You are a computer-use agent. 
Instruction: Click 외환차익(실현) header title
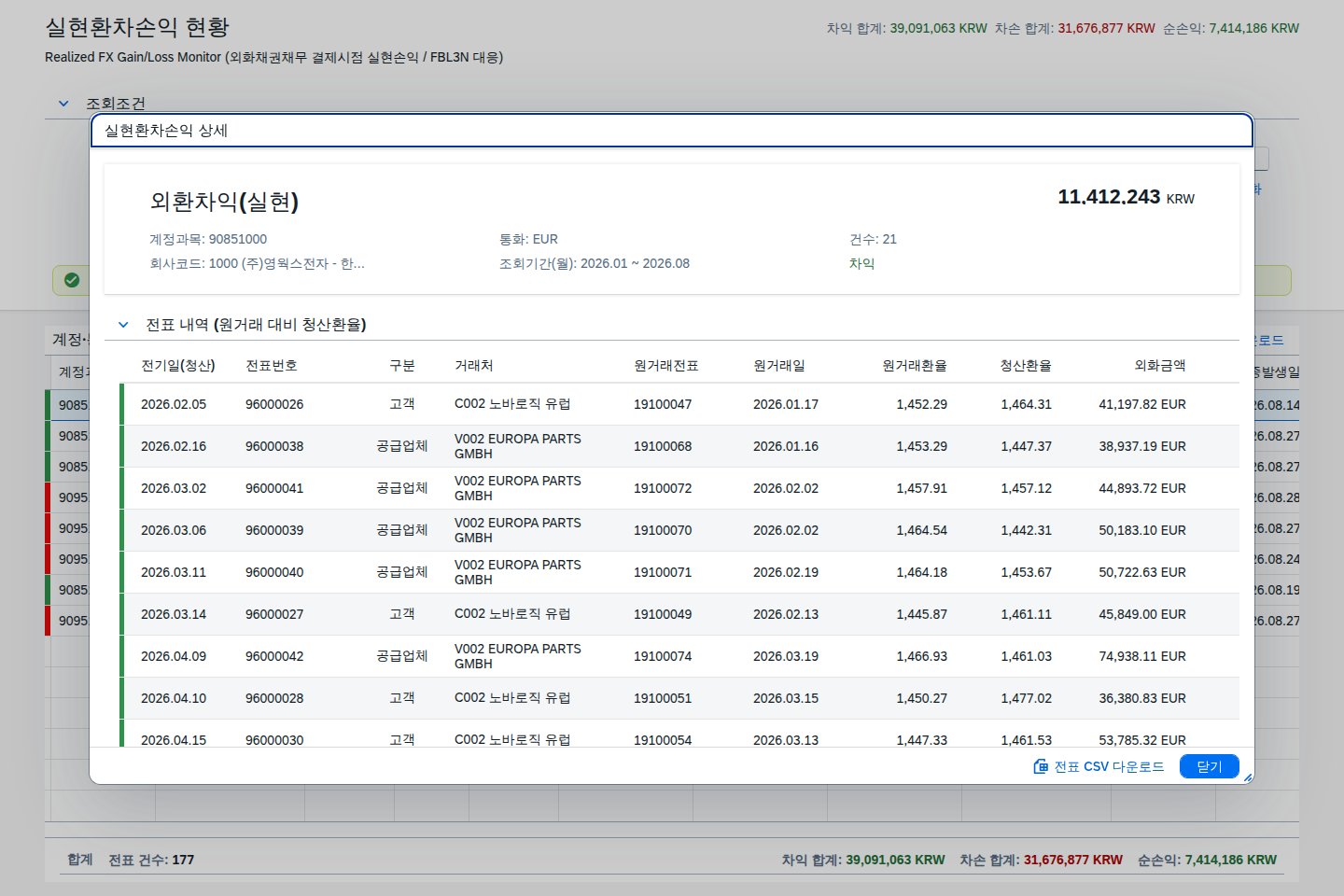pyautogui.click(x=224, y=202)
